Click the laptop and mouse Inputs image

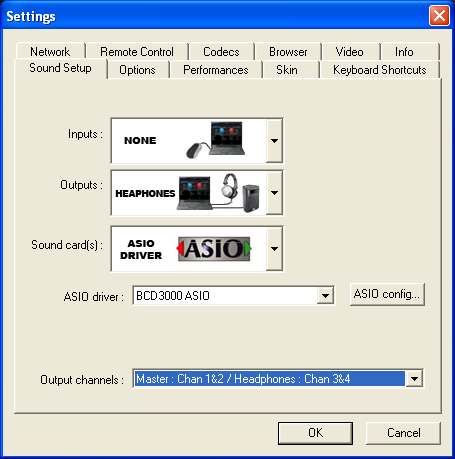(x=215, y=140)
